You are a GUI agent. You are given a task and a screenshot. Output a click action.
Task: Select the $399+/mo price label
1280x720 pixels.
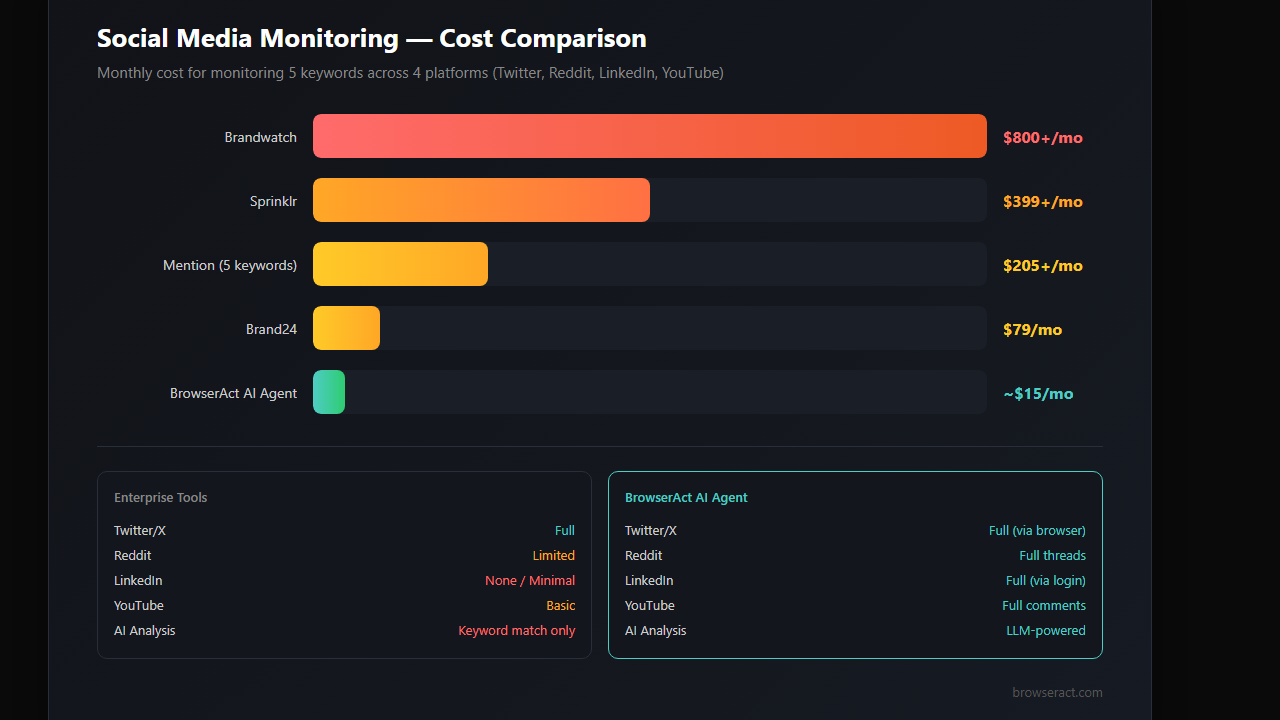[x=1042, y=201]
